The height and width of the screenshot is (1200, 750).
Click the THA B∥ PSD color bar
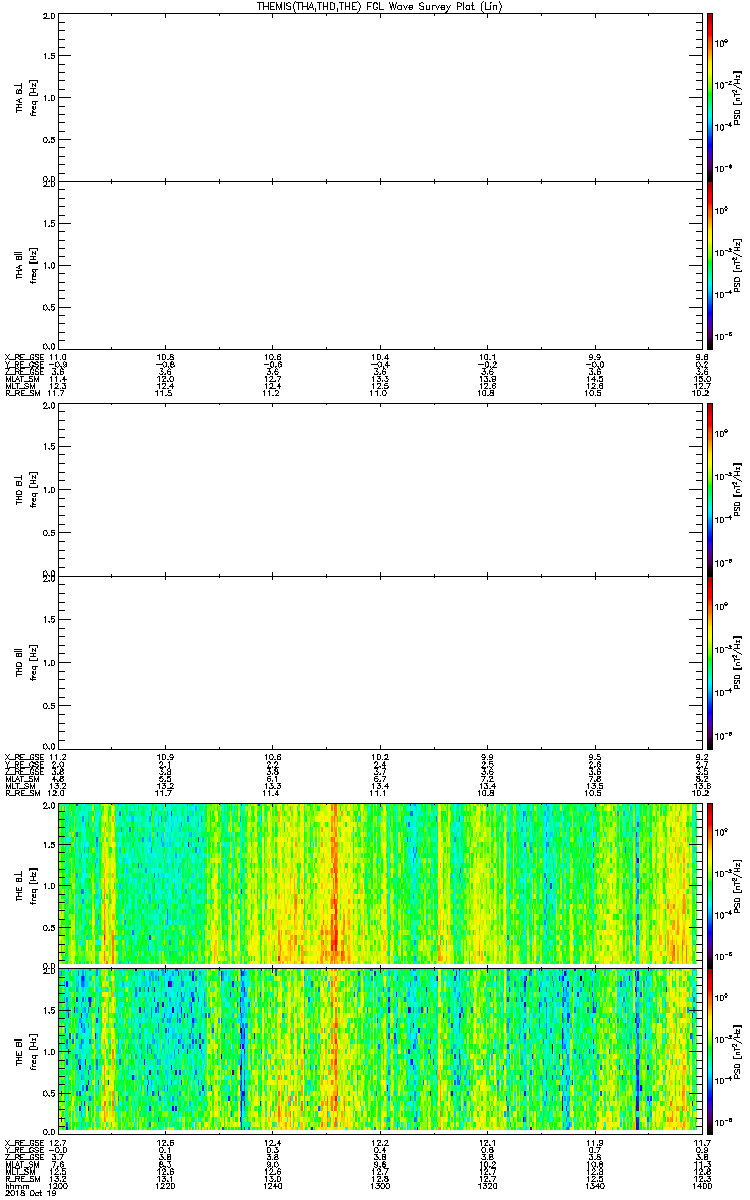[710, 263]
